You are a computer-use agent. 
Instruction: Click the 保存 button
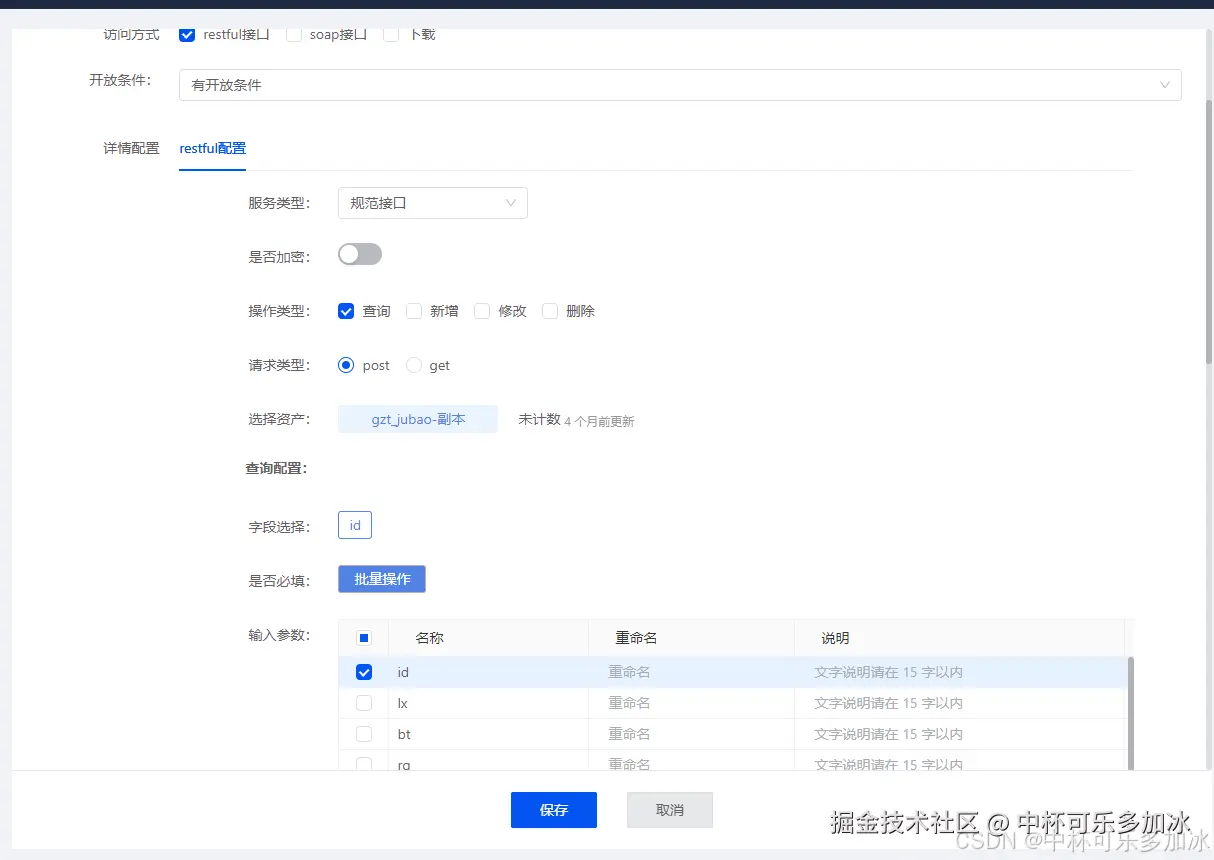(554, 810)
